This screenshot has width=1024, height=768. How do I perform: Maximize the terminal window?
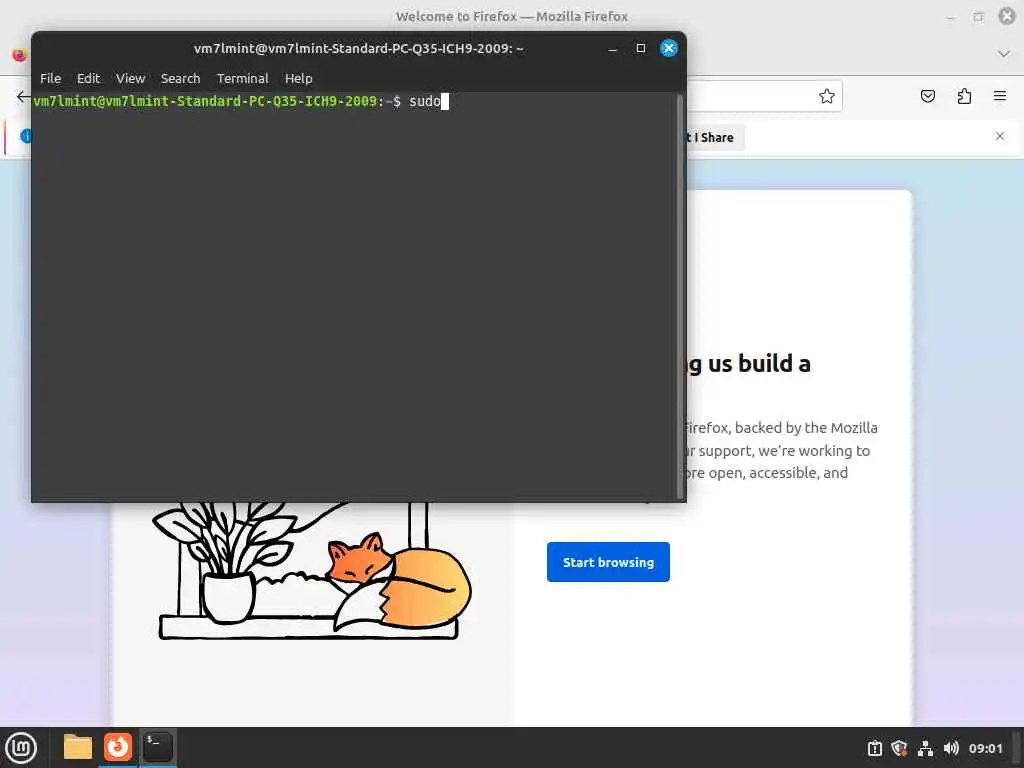click(641, 48)
